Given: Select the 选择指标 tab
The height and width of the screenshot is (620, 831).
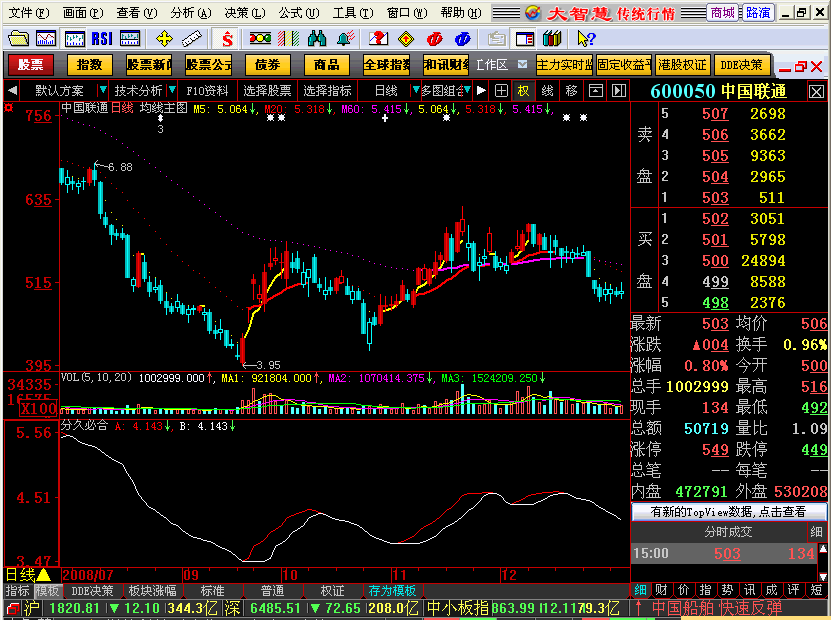Looking at the screenshot, I should click(x=327, y=91).
